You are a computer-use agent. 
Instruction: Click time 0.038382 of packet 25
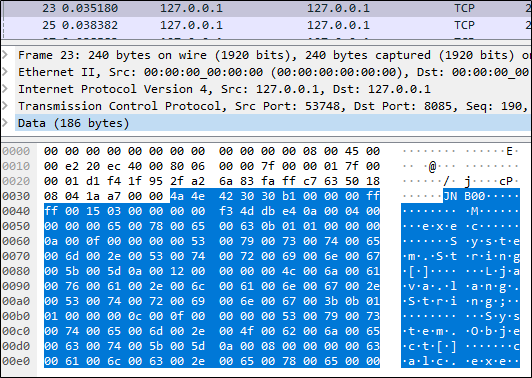click(x=90, y=25)
